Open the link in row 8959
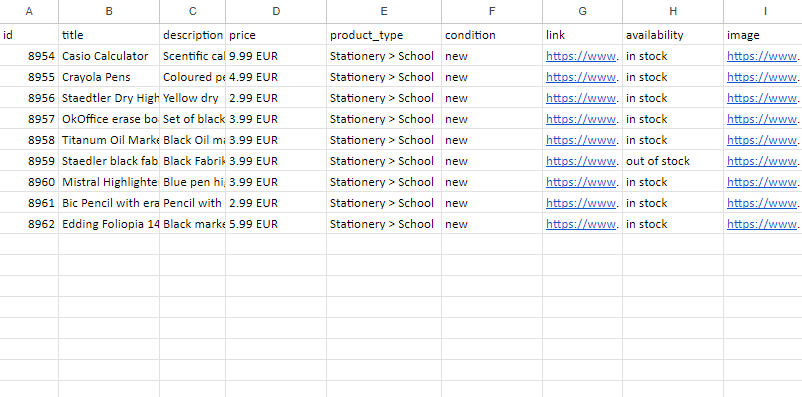This screenshot has height=397, width=802. click(582, 161)
